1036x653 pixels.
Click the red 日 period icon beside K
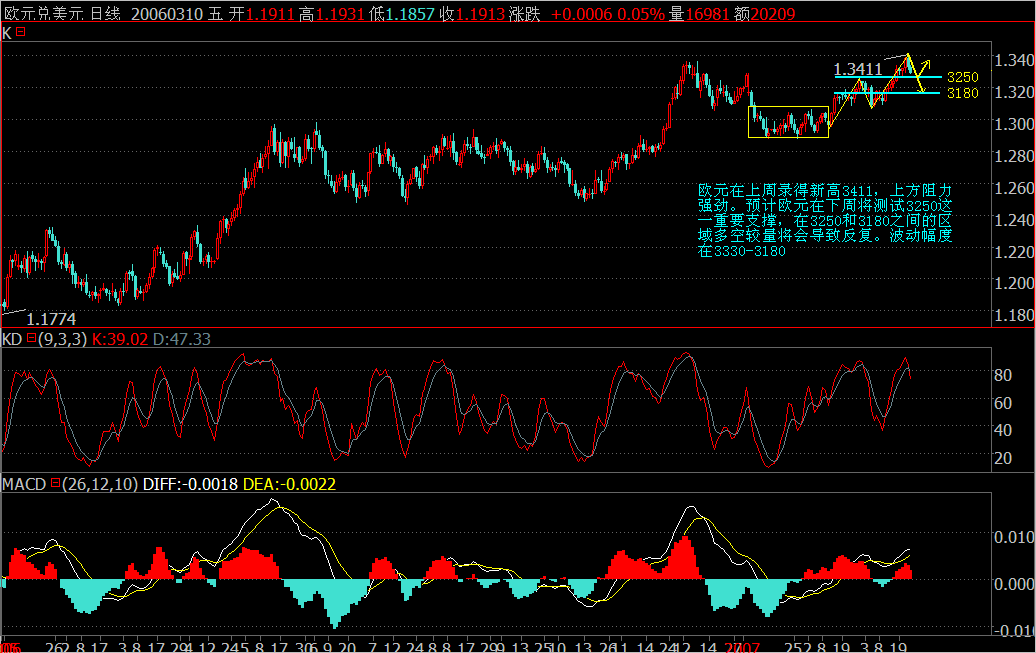[21, 32]
